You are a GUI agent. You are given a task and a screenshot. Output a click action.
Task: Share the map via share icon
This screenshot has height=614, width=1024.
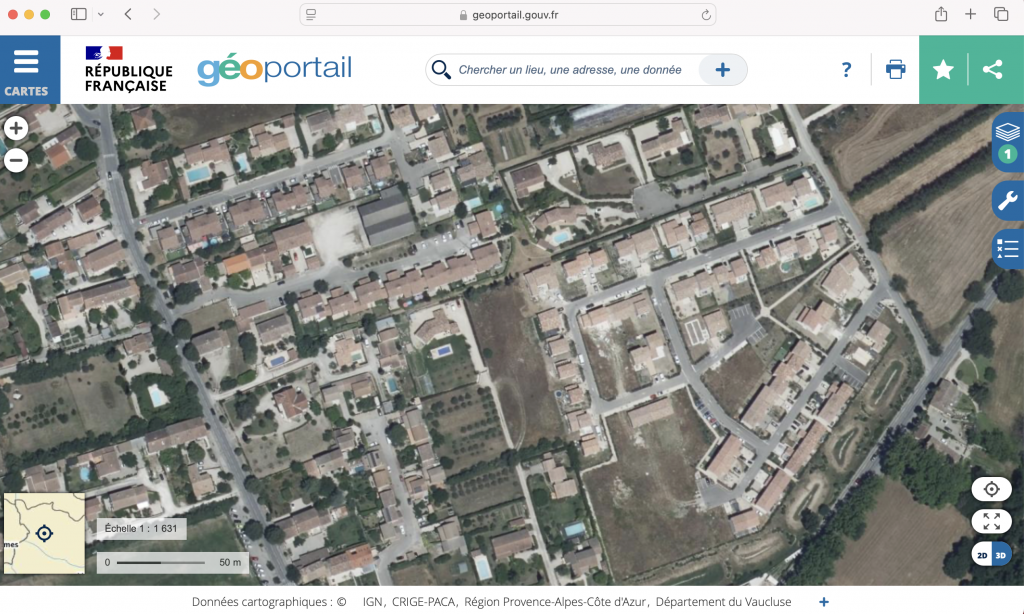pos(992,70)
